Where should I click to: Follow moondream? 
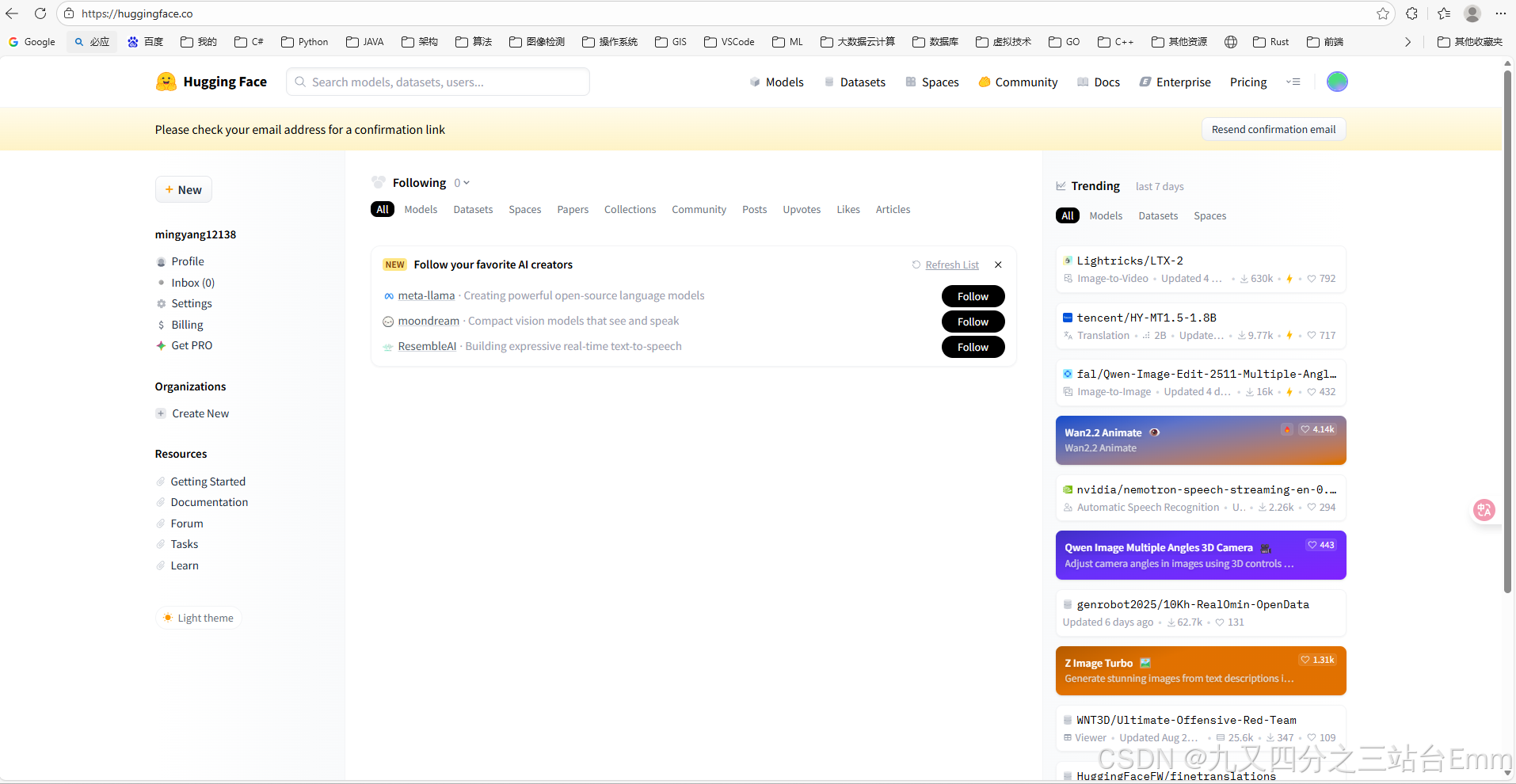pyautogui.click(x=973, y=322)
